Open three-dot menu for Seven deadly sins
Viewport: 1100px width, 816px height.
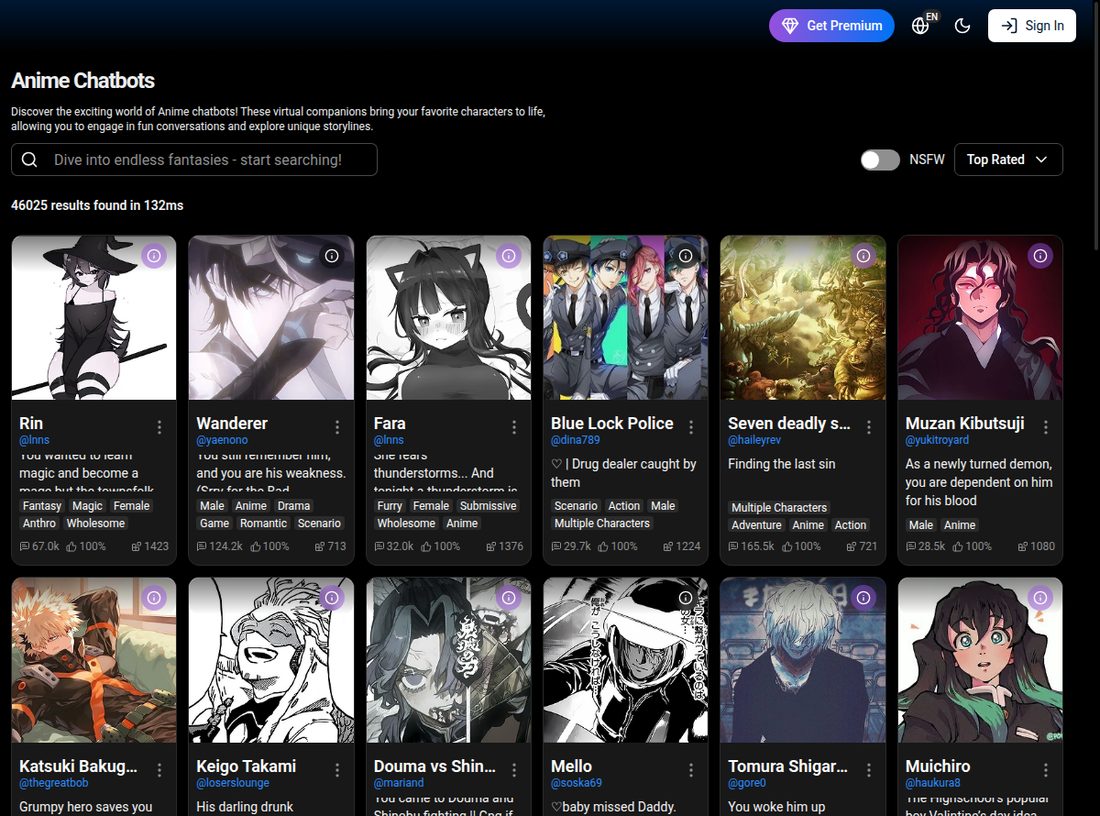click(x=868, y=427)
